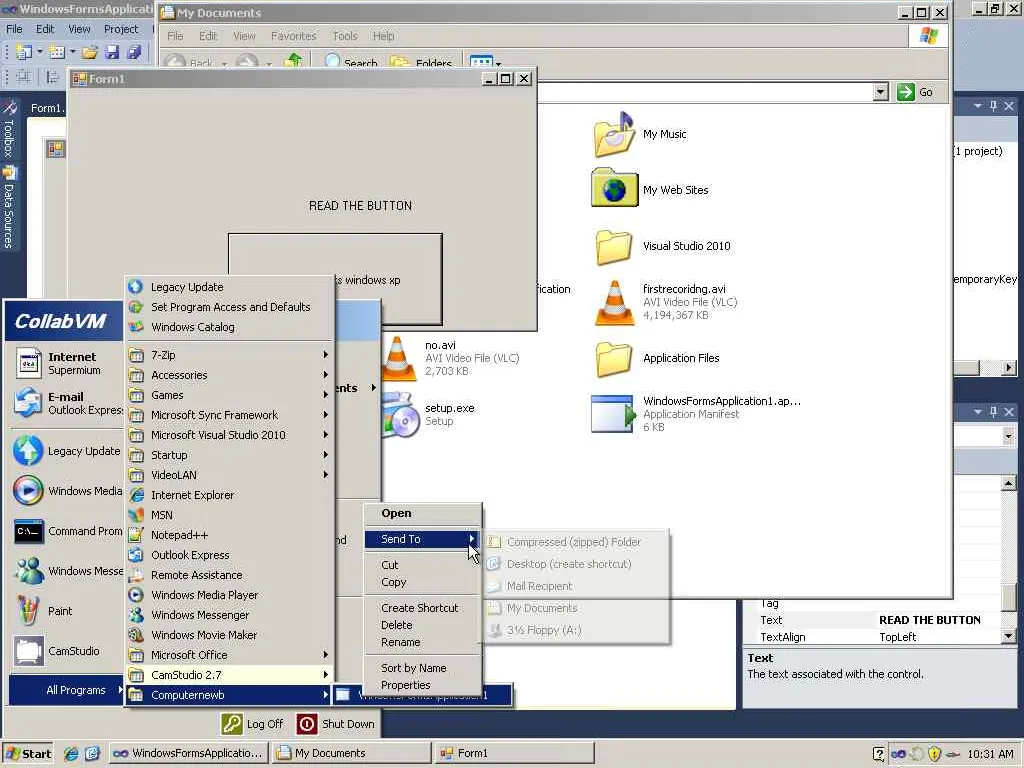Viewport: 1024px width, 768px height.
Task: Click the Shut Down button
Action: coord(336,724)
